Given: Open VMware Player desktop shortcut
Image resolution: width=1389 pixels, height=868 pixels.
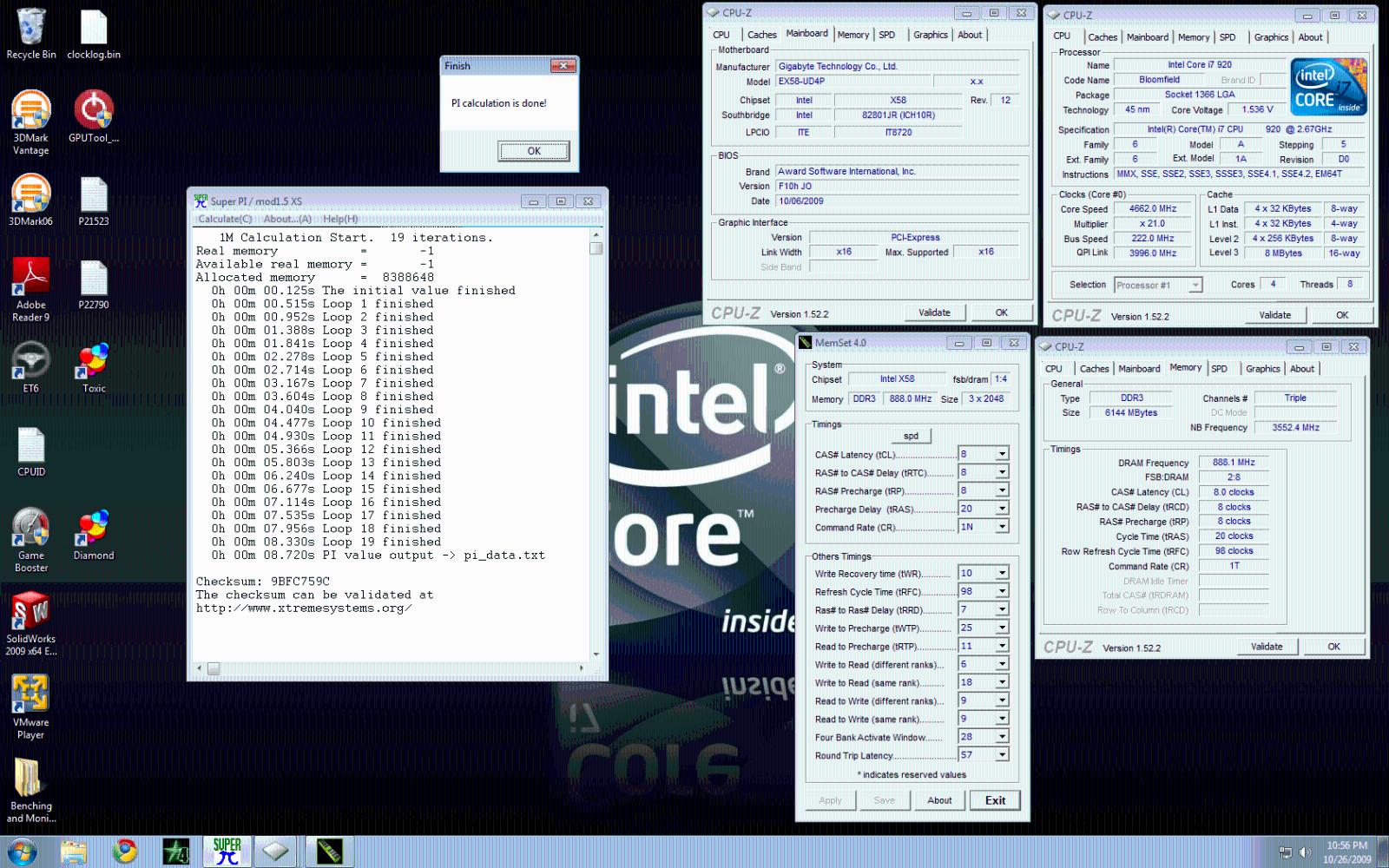Looking at the screenshot, I should click(31, 707).
